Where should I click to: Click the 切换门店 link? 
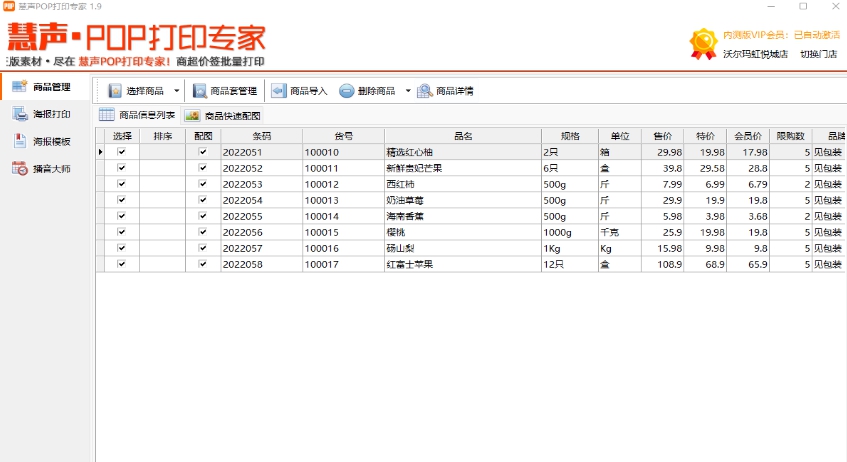tap(818, 54)
